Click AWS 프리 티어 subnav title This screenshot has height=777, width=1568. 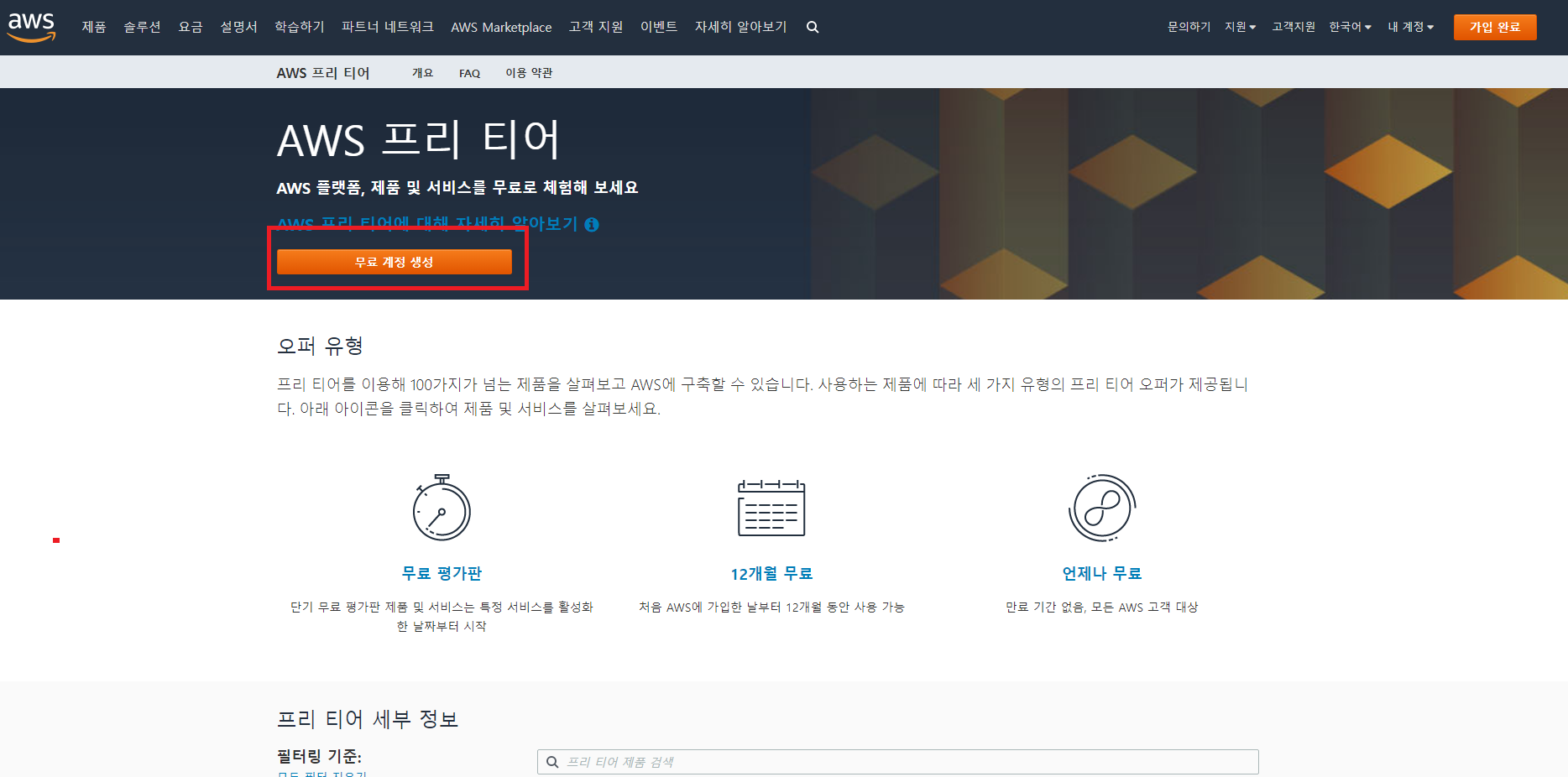click(x=323, y=73)
